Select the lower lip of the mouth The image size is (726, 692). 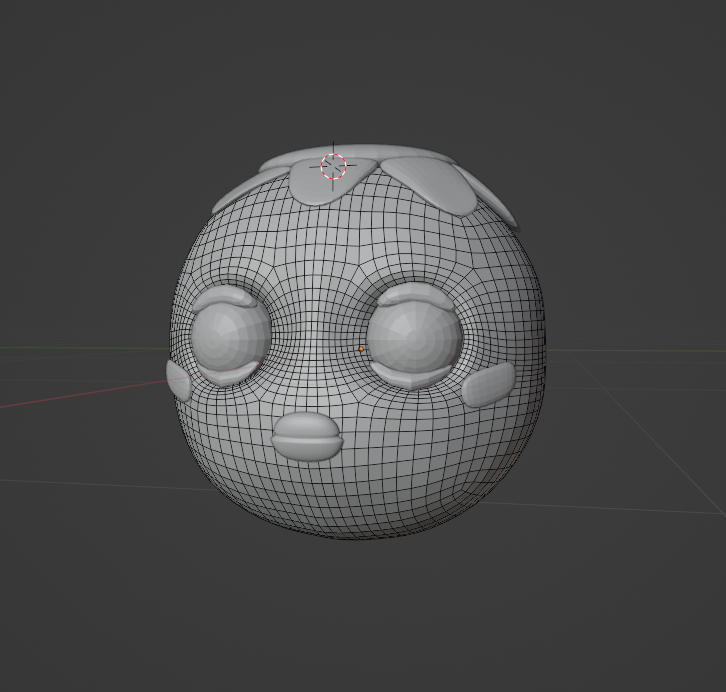(x=306, y=449)
